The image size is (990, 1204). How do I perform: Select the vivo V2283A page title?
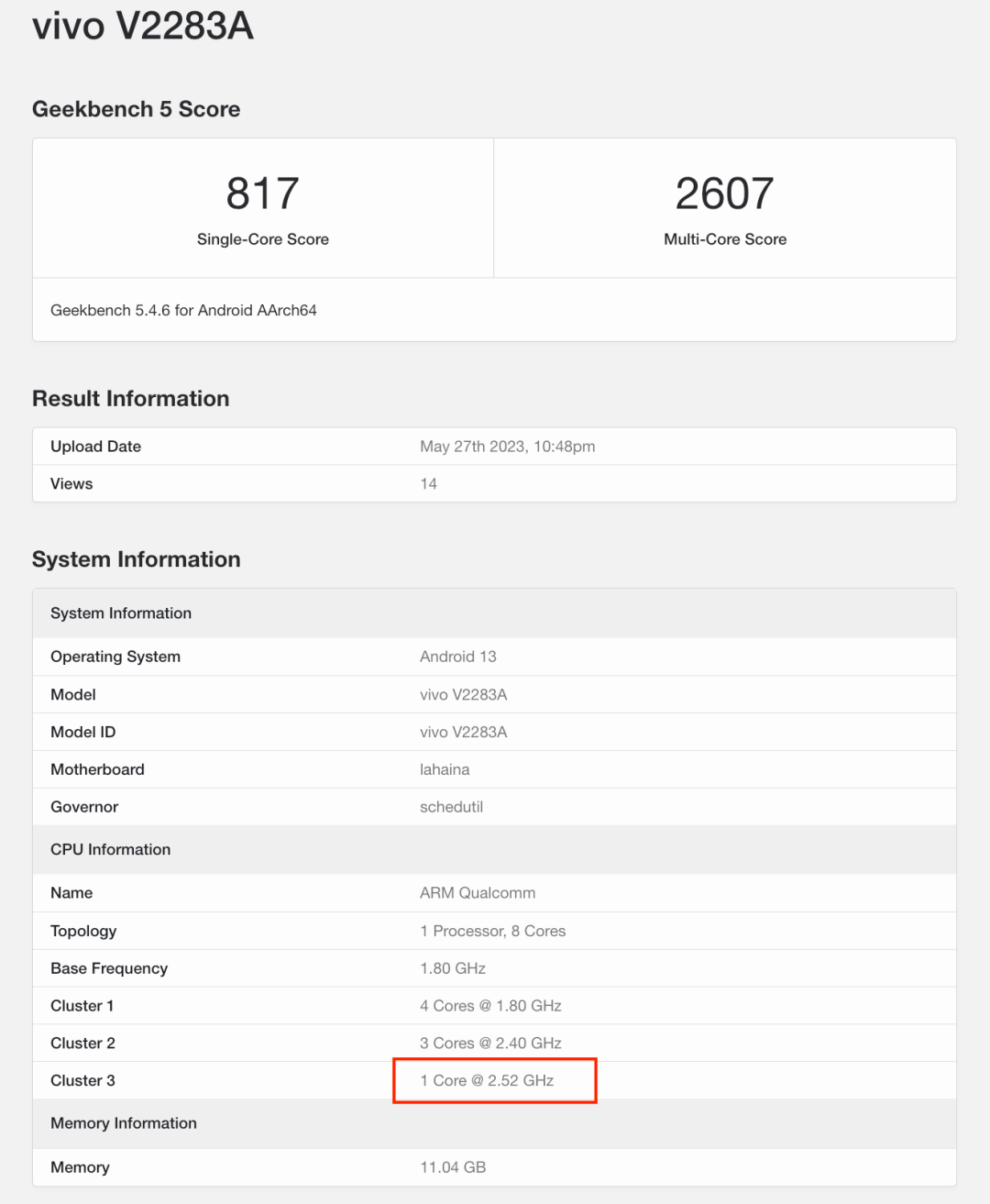point(142,27)
